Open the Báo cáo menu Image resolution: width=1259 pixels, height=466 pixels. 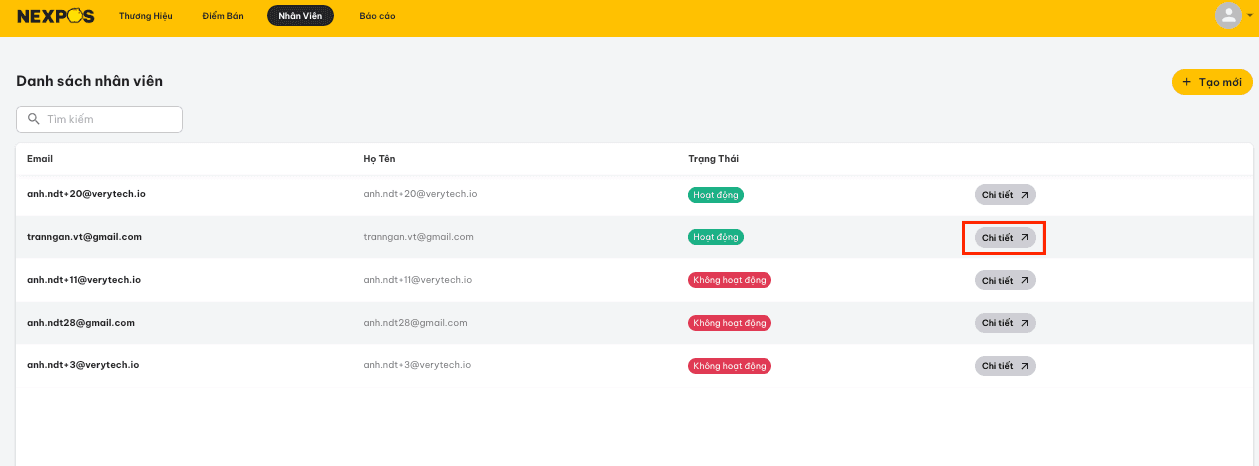(377, 16)
